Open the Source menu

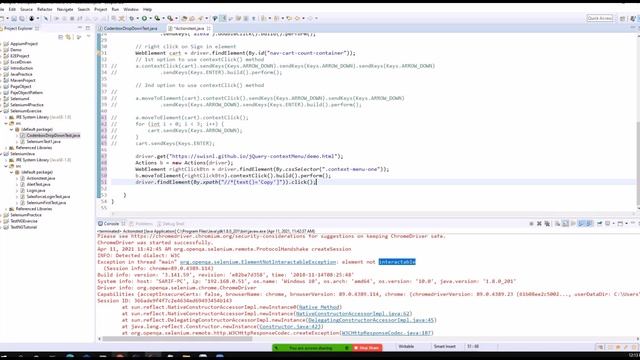point(26,9)
